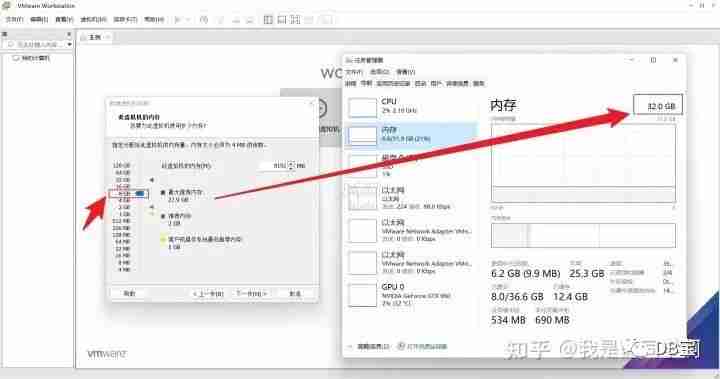Click the send Ctrl+Alt+Del toolbar icon in VMware
The height and width of the screenshot is (379, 720).
tap(204, 20)
